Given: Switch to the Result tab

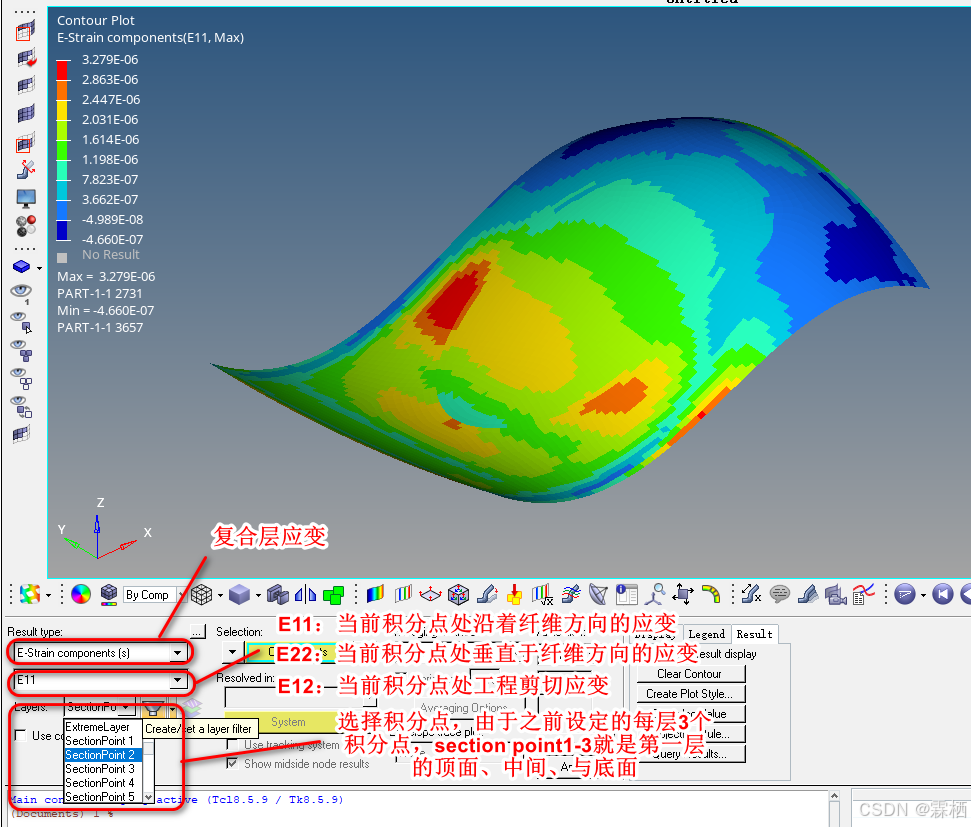Looking at the screenshot, I should 754,634.
